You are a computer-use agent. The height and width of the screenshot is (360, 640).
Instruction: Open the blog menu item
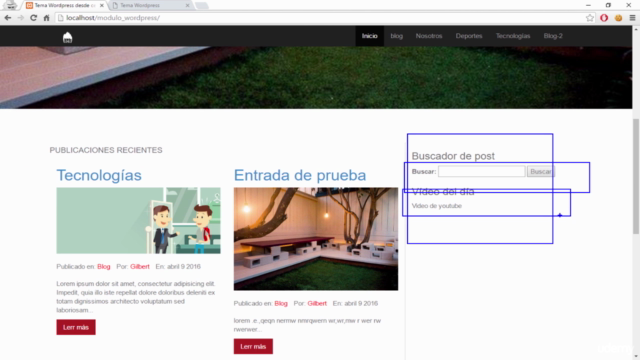point(396,36)
